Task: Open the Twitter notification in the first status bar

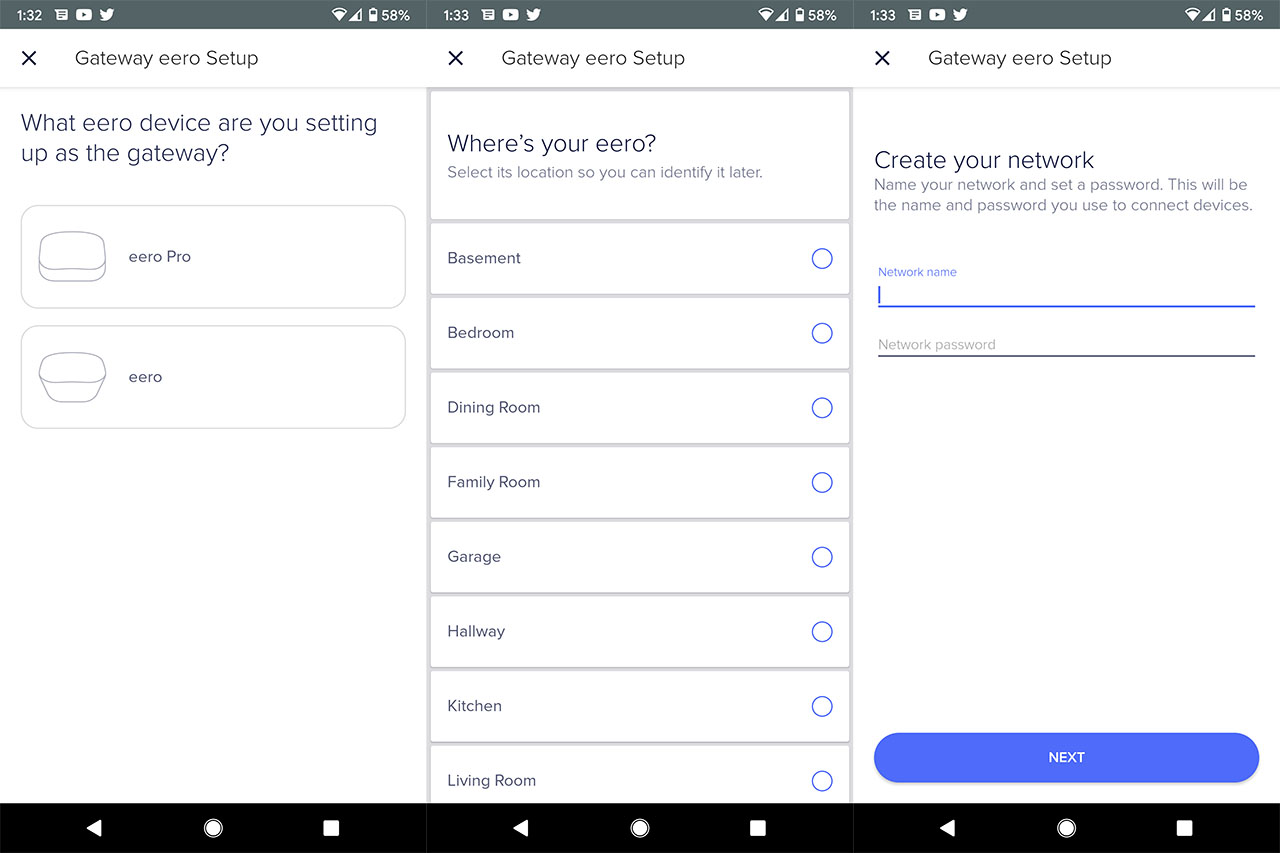Action: 106,15
